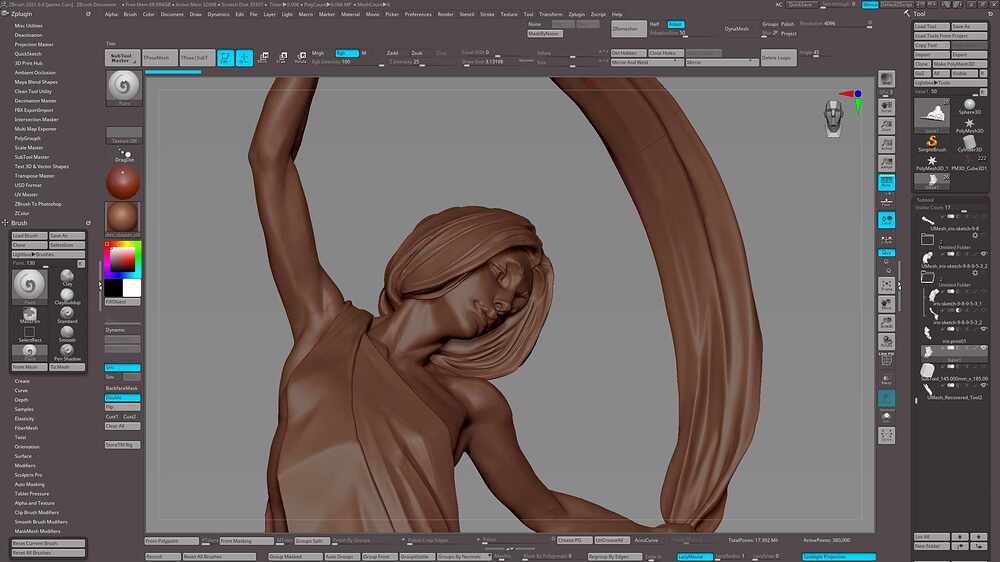Click the camera view head gizmo in viewport

[834, 118]
